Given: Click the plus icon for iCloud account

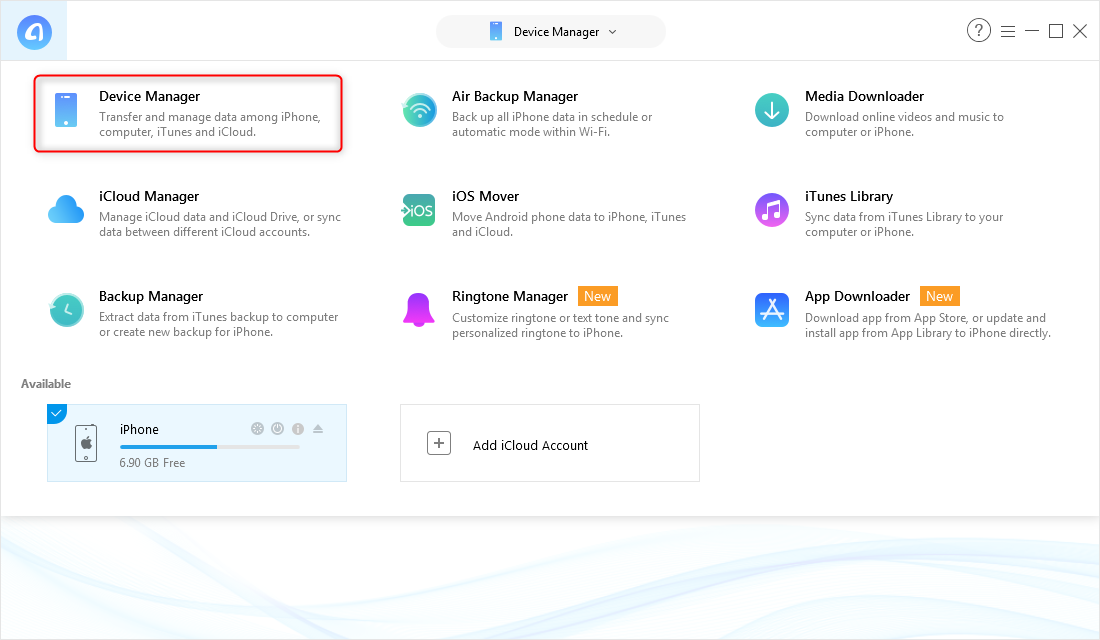Looking at the screenshot, I should pos(439,444).
